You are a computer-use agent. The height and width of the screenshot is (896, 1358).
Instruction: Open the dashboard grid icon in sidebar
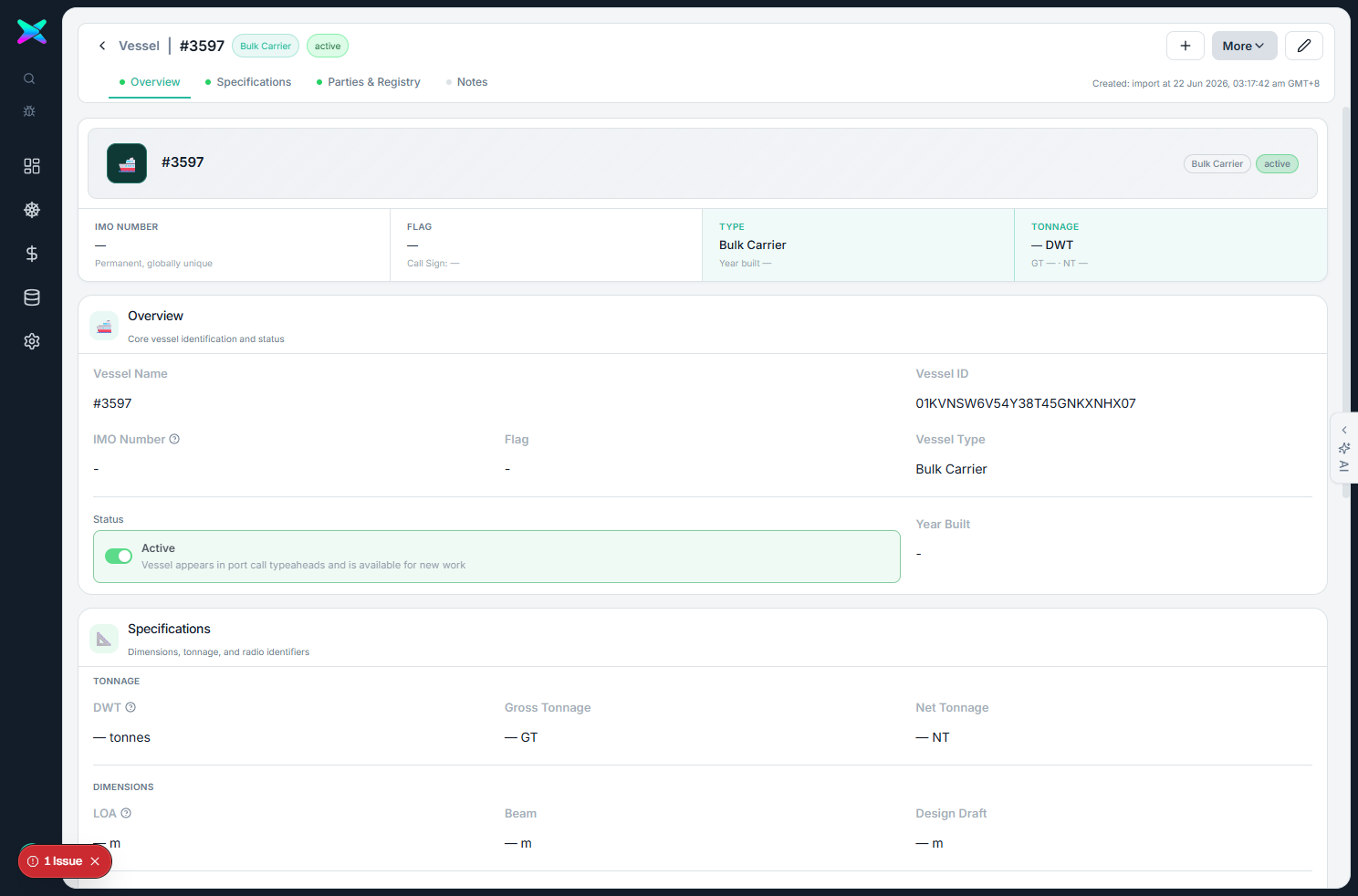point(32,166)
